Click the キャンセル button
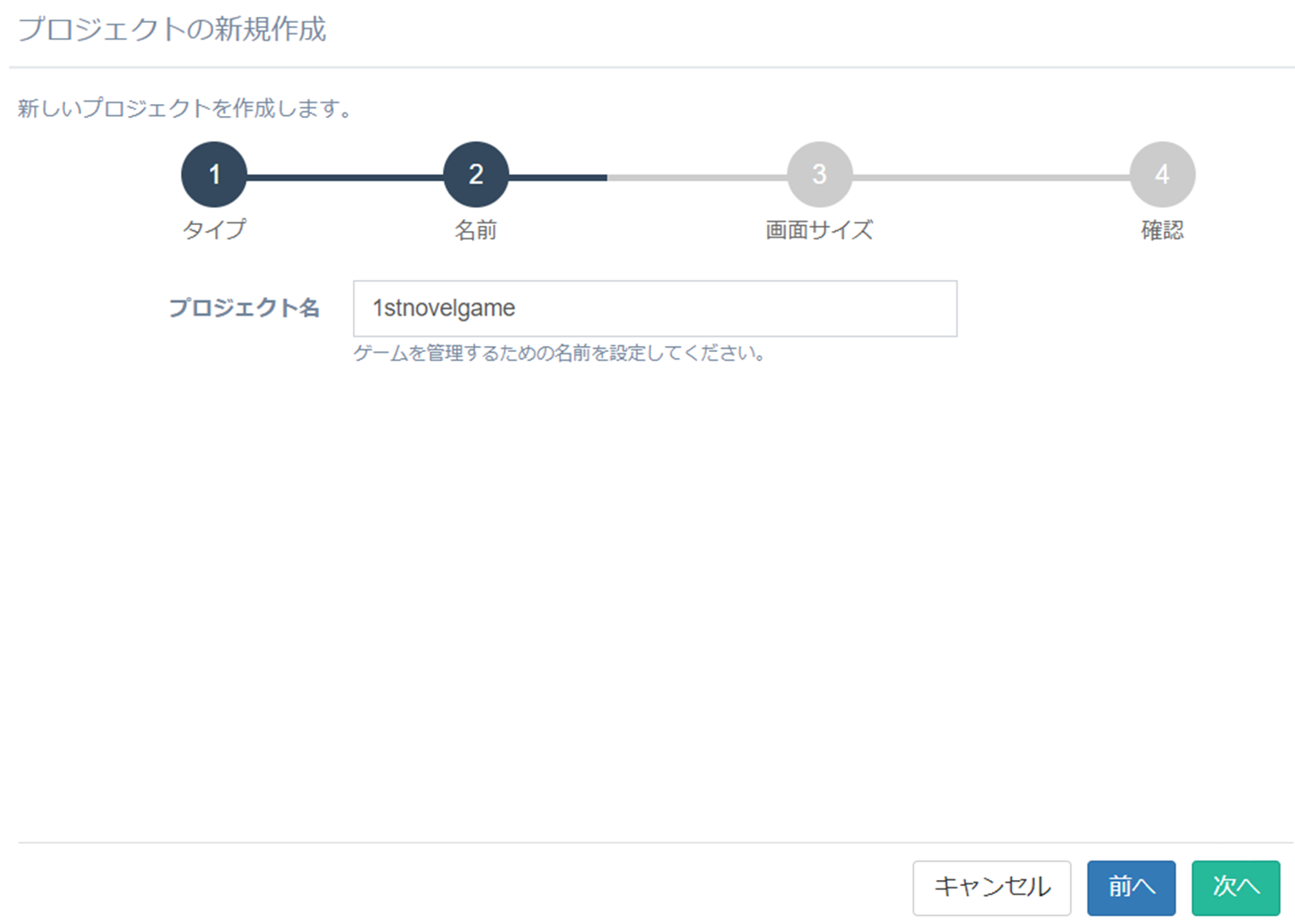1295x924 pixels. tap(991, 887)
